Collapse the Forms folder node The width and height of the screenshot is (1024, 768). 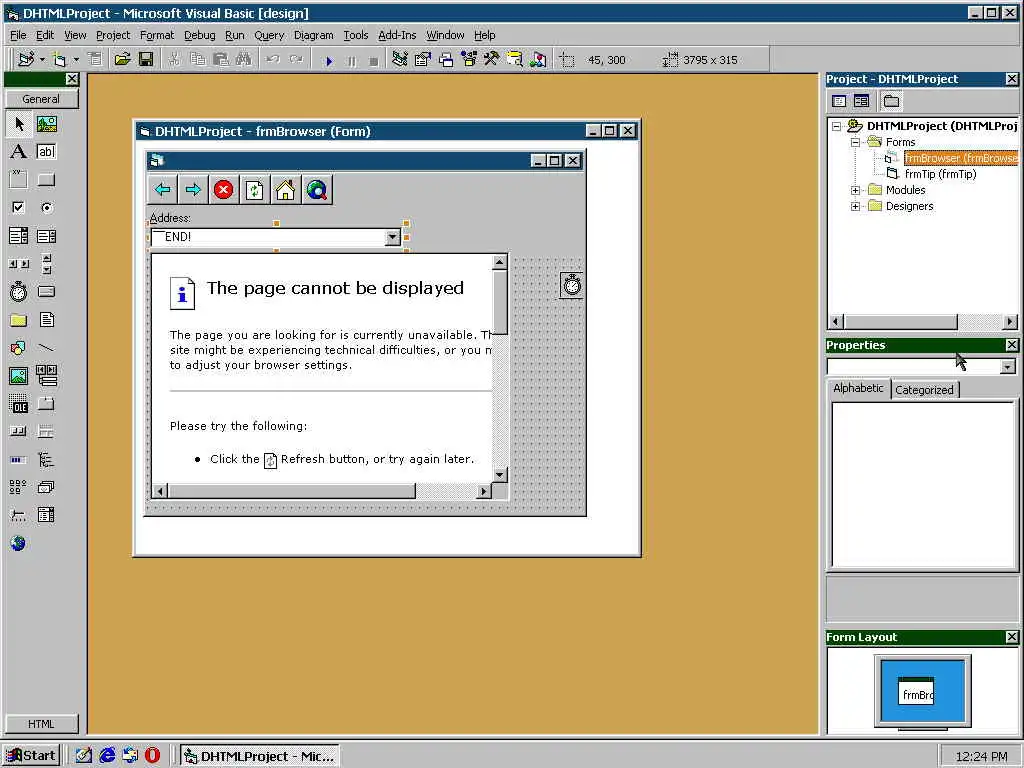point(855,142)
